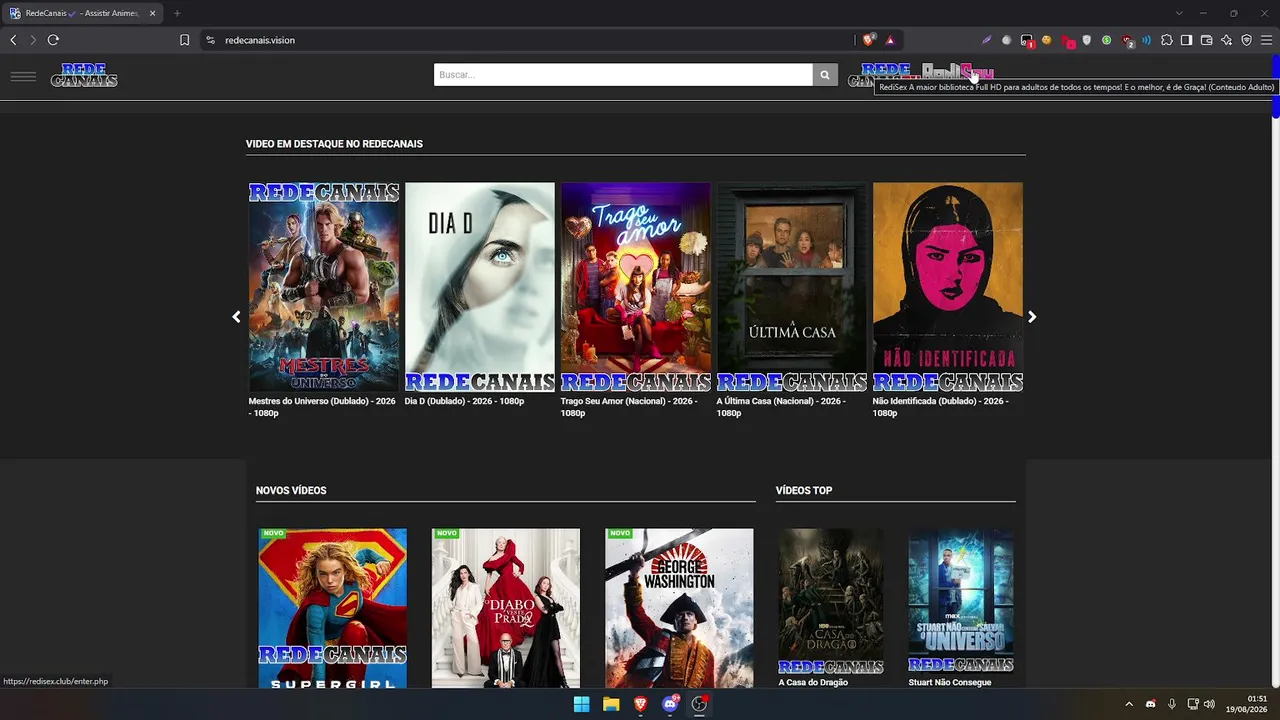Open Leo AI sparkle button
The width and height of the screenshot is (1280, 720).
[1226, 40]
